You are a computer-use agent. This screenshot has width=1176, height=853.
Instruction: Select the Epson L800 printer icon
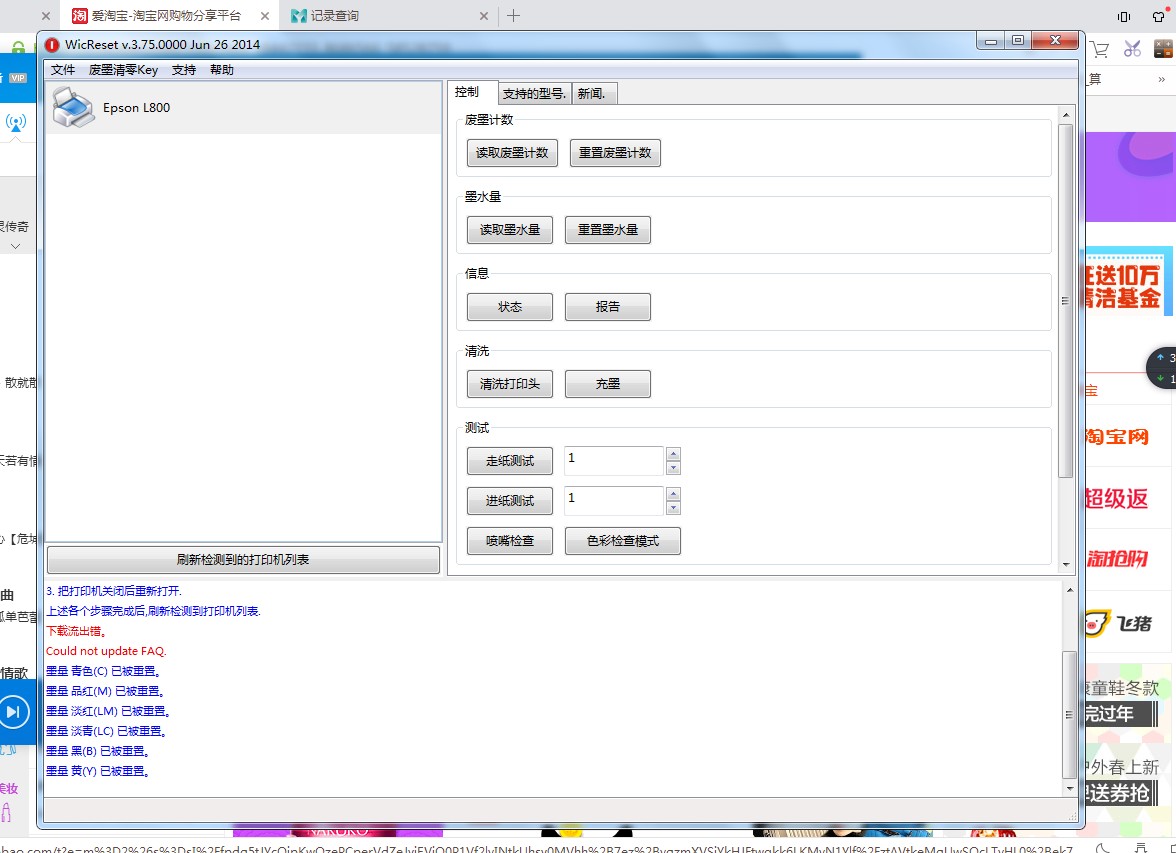tap(73, 107)
